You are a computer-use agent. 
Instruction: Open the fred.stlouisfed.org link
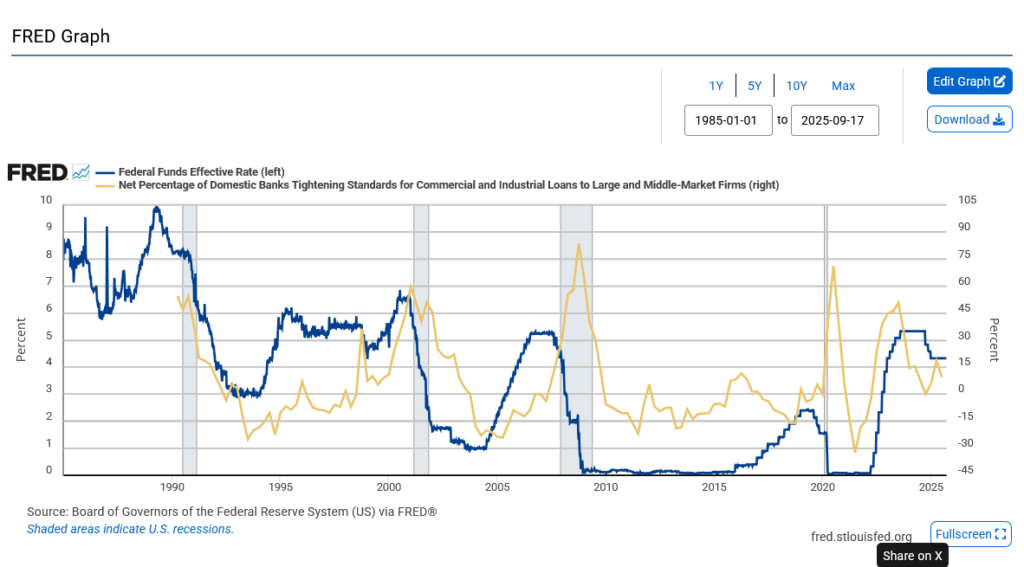click(861, 537)
